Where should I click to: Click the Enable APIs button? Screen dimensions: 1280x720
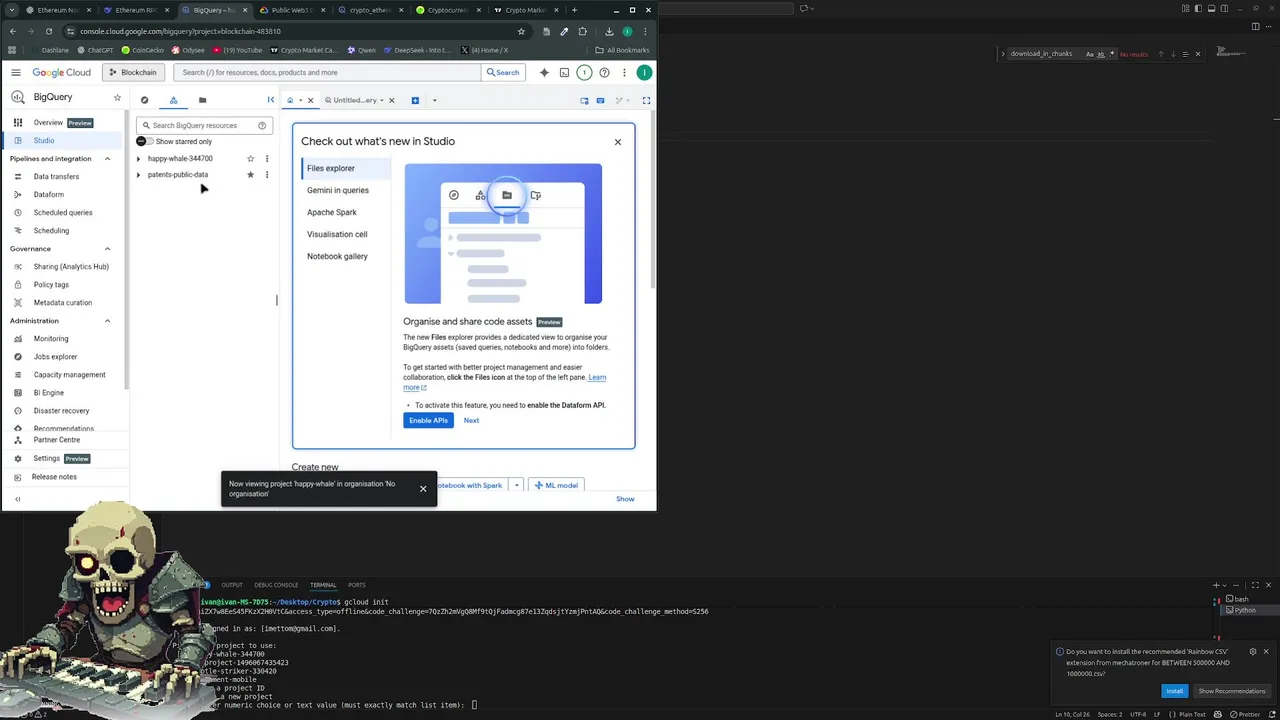428,420
